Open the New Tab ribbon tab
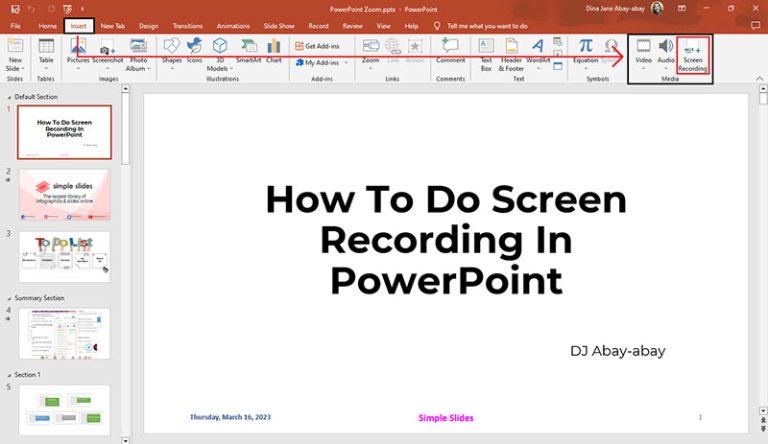 click(x=113, y=26)
